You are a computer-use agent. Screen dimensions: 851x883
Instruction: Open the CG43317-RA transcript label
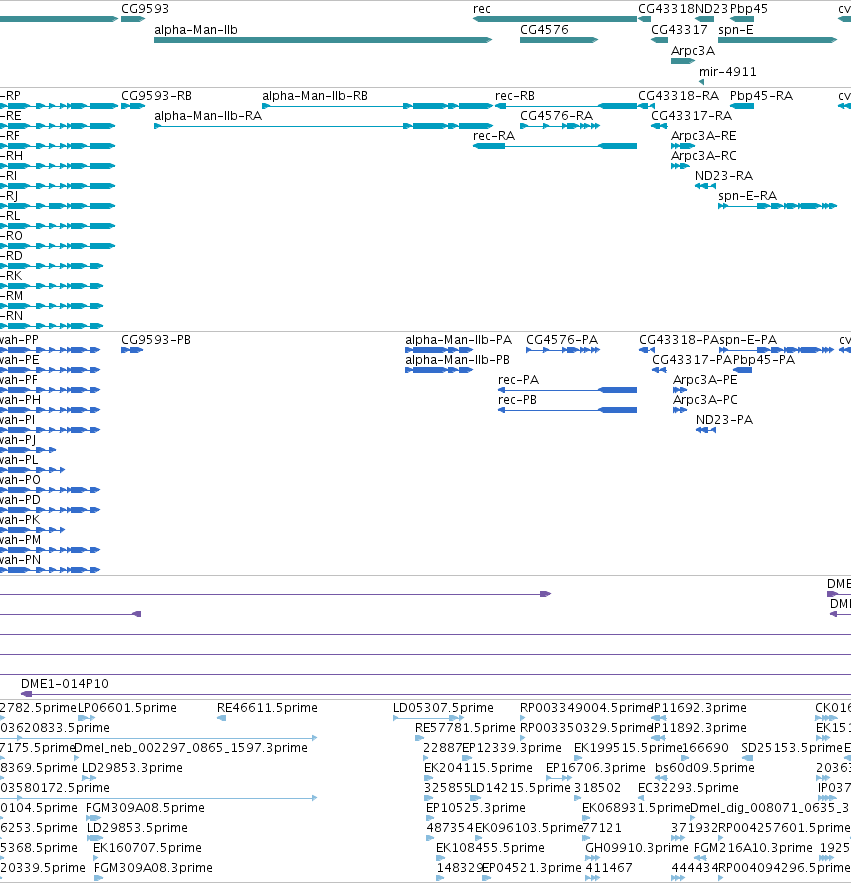tap(692, 115)
